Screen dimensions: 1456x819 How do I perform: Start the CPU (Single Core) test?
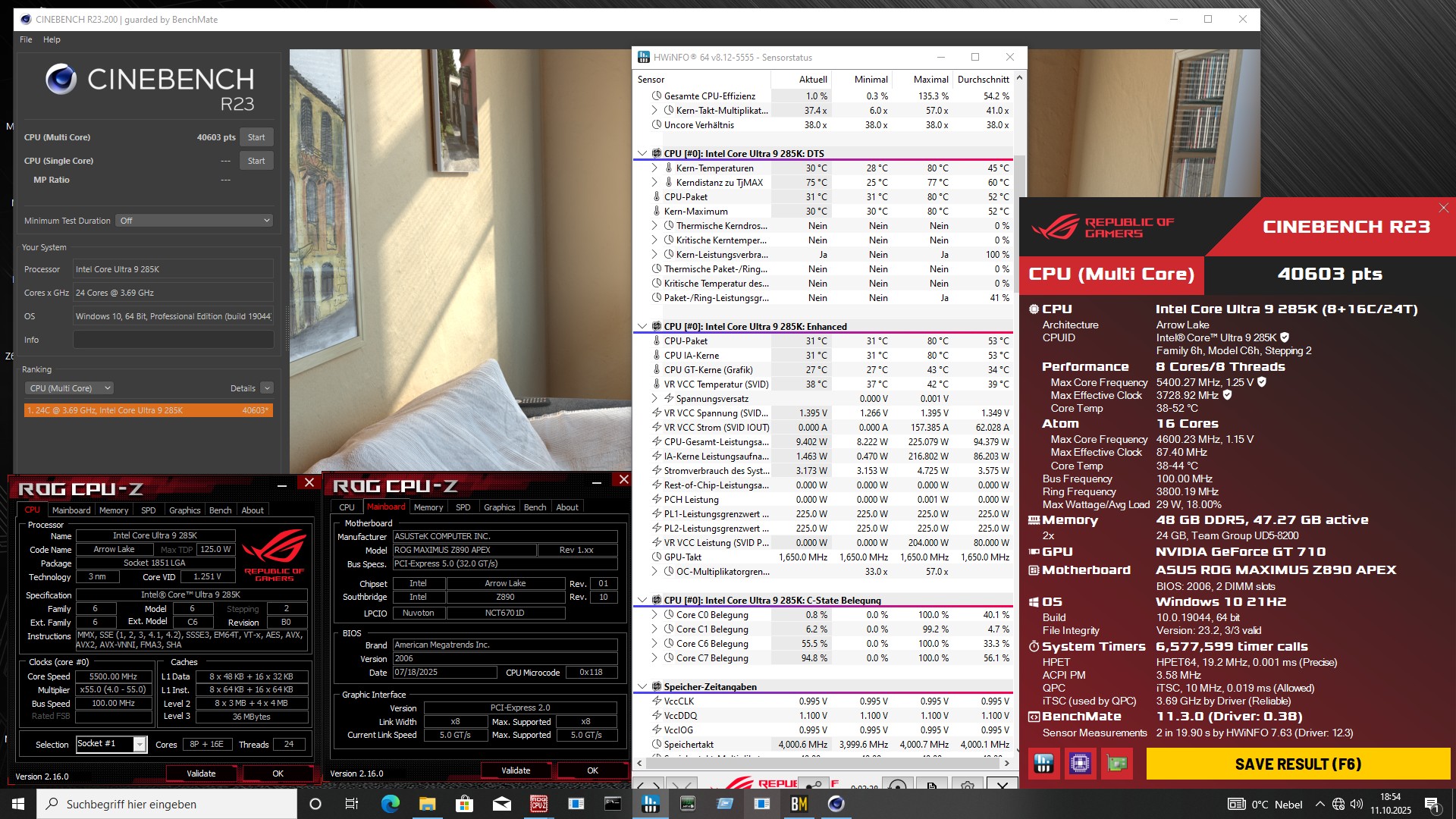pyautogui.click(x=256, y=161)
